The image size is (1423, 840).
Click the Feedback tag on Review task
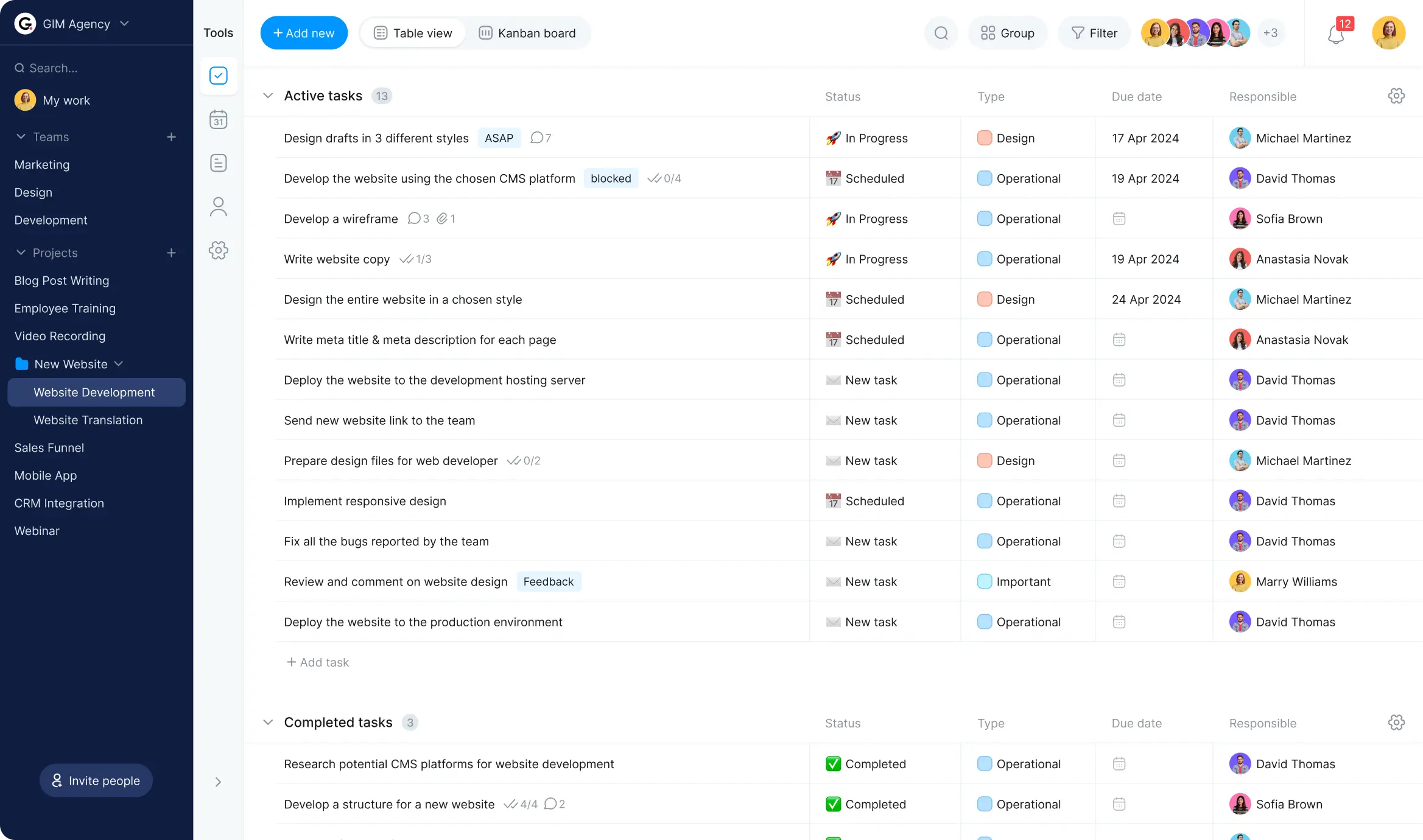[x=548, y=581]
